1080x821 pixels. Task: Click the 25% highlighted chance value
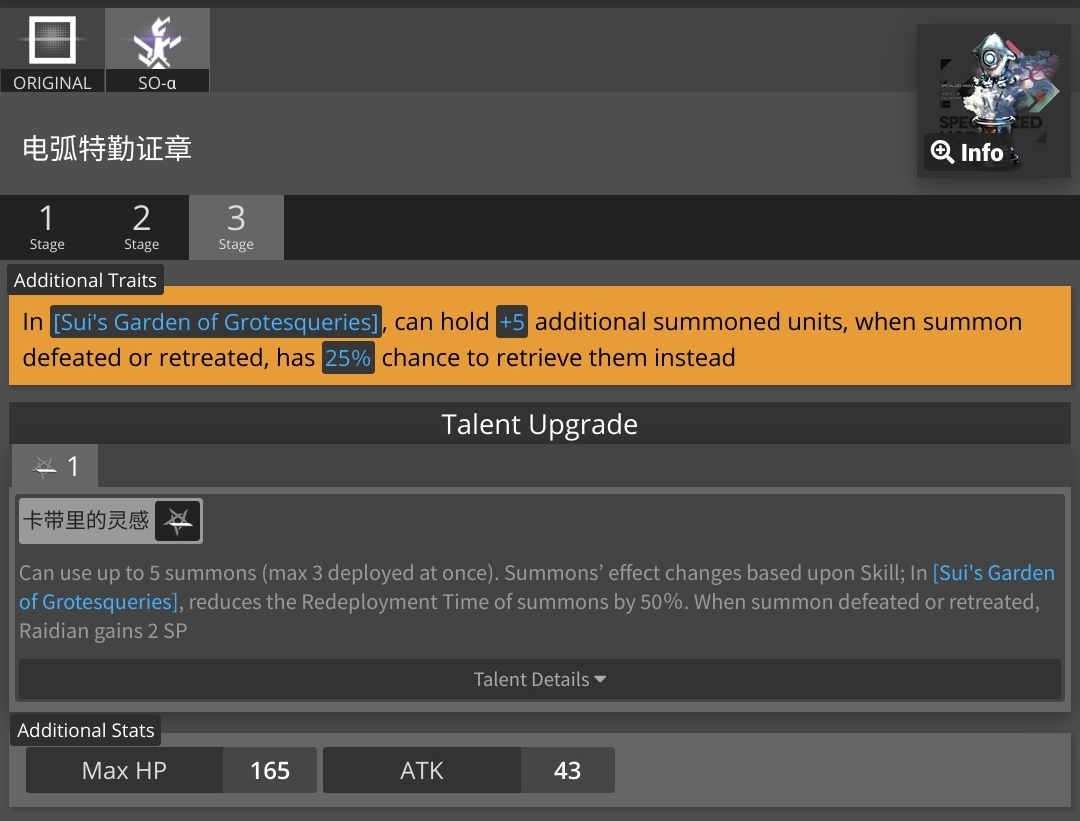tap(348, 357)
